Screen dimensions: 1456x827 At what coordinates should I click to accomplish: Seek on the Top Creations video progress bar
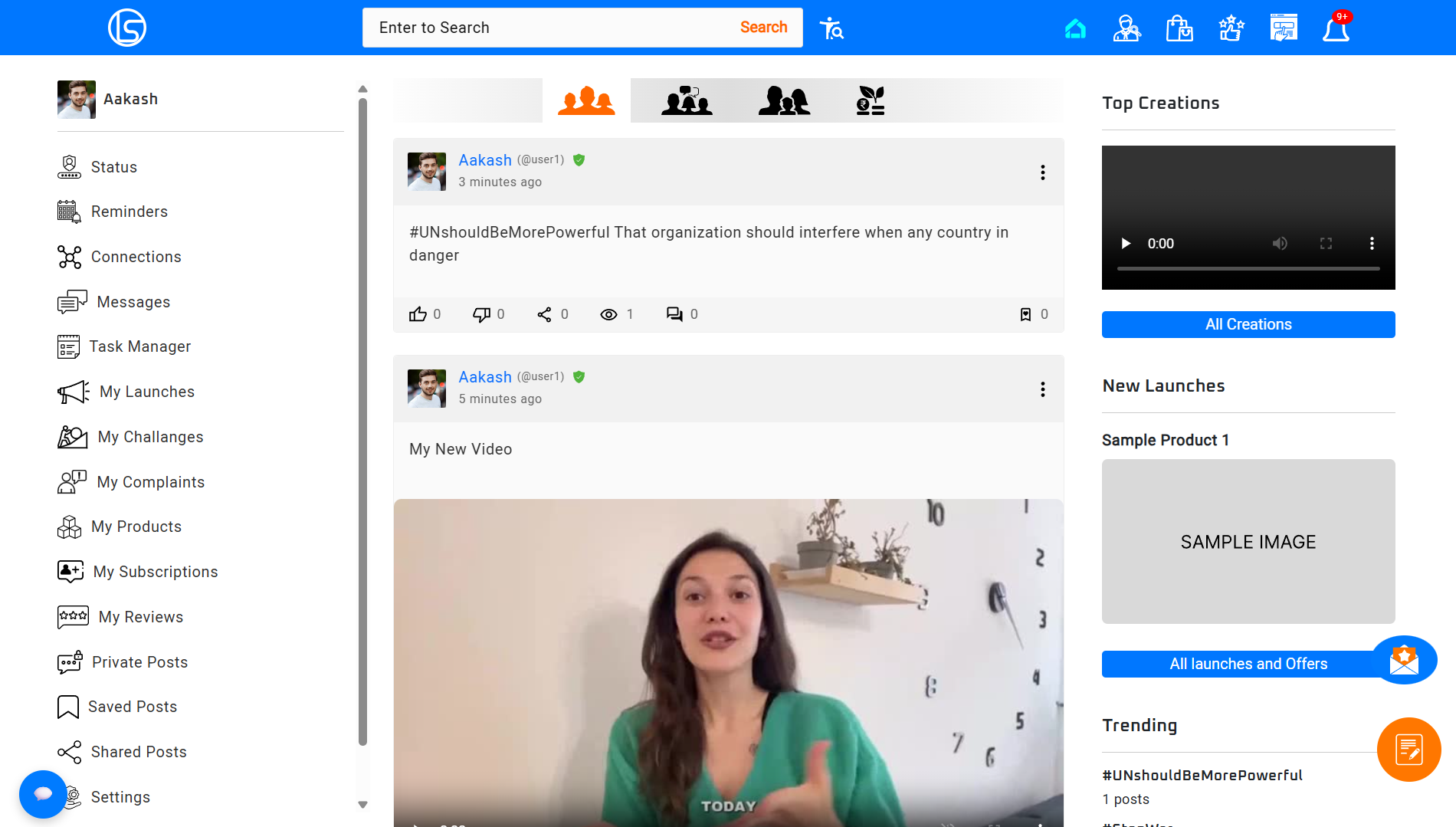[1248, 268]
